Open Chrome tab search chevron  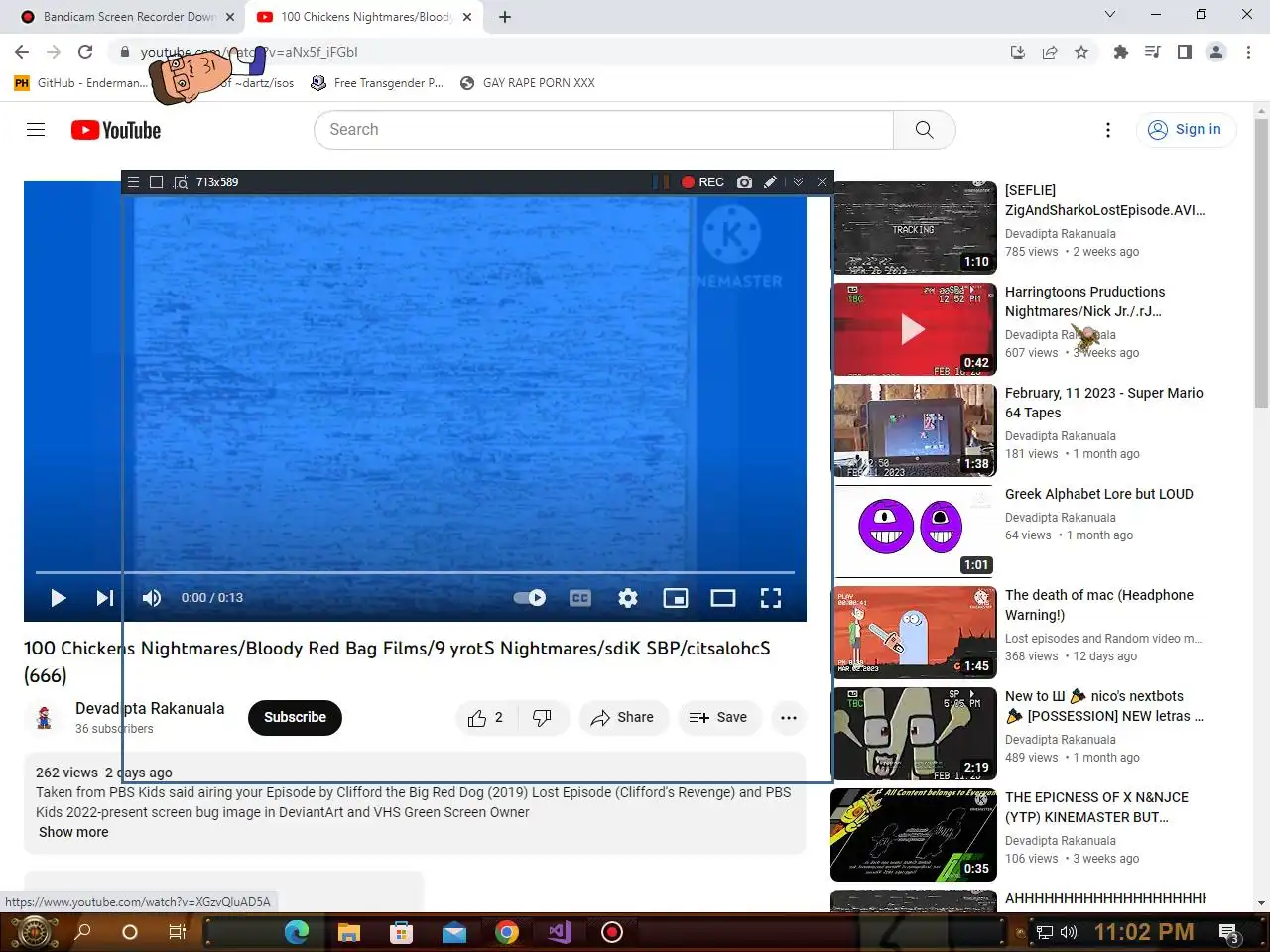point(1110,15)
